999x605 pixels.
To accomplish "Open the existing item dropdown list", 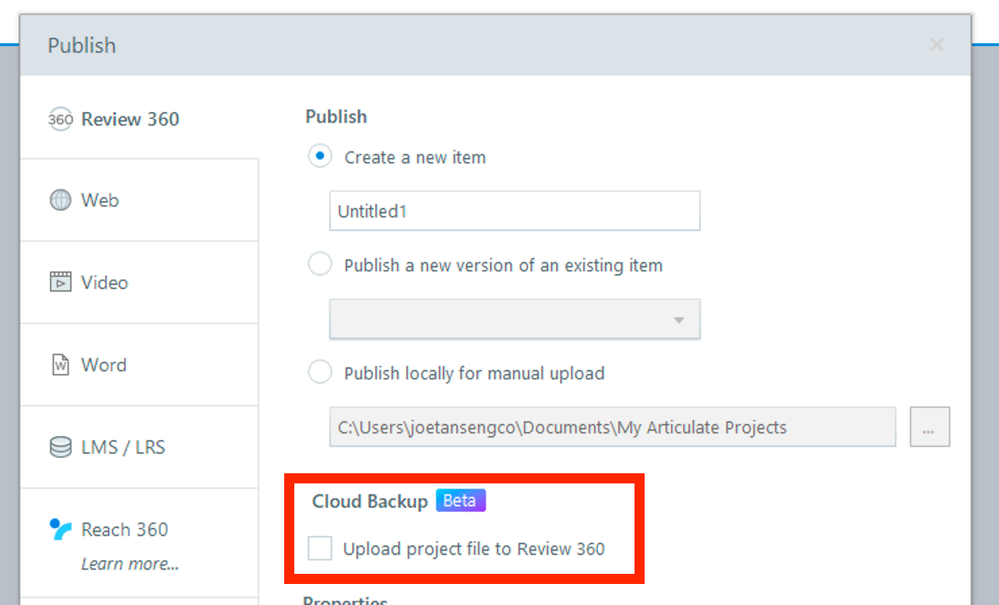I will click(x=515, y=320).
